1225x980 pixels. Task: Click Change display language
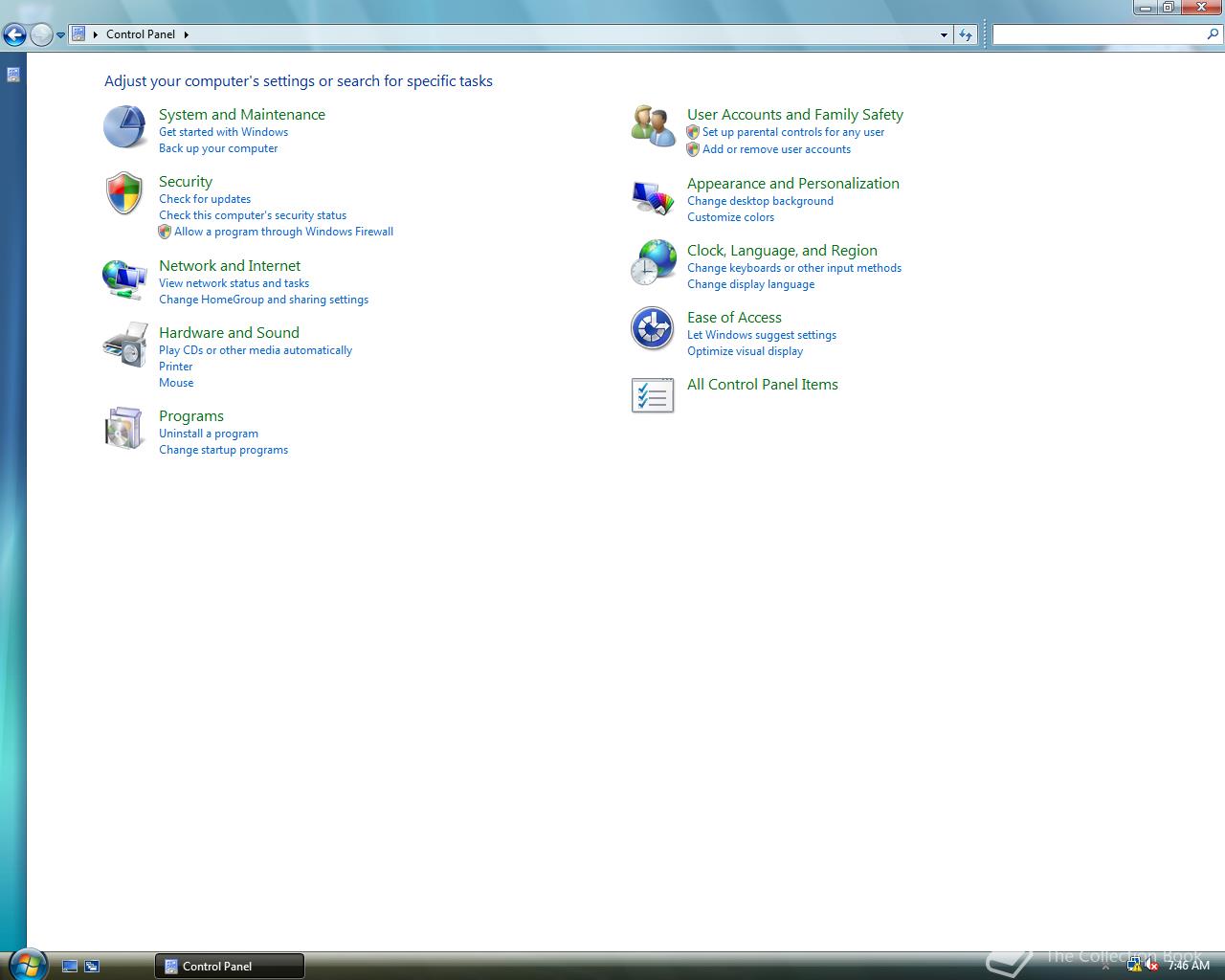750,284
